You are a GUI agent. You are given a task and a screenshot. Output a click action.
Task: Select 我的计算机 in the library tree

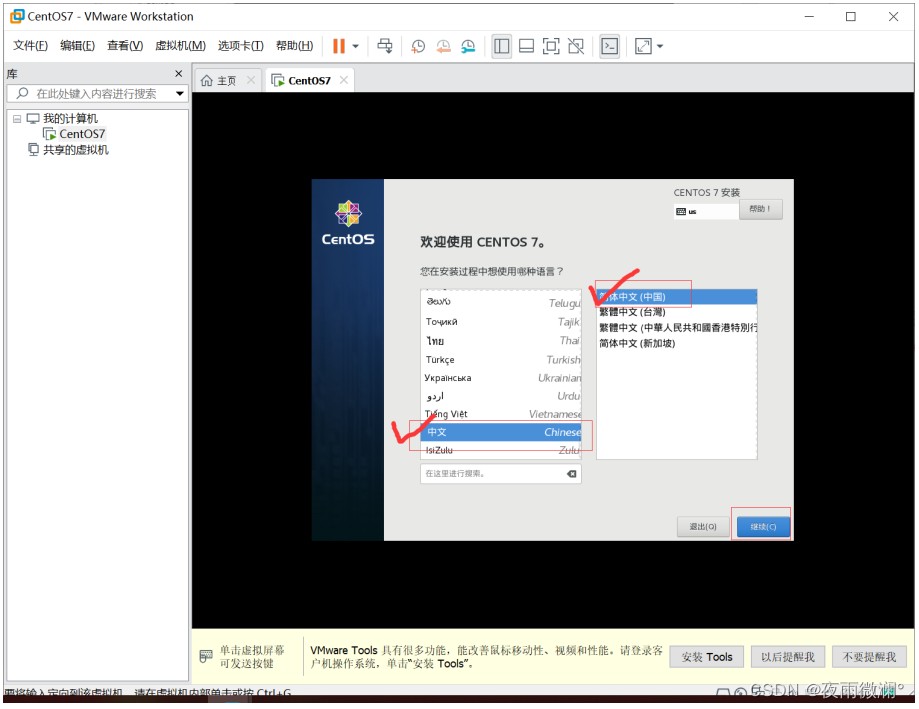pyautogui.click(x=70, y=119)
